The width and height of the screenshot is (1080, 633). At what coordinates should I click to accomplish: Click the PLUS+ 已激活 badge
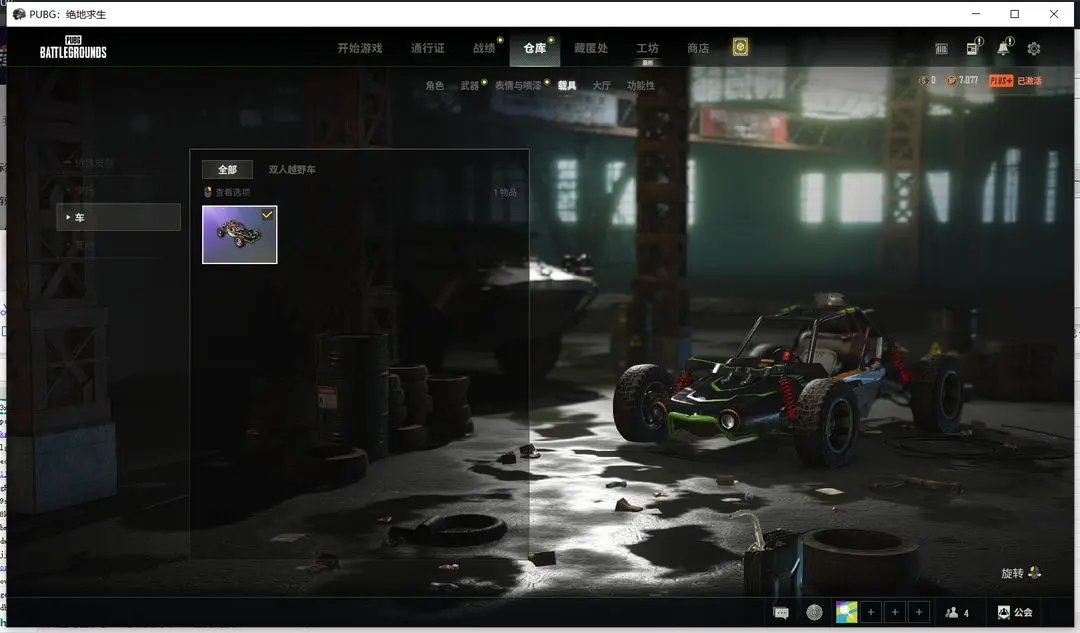pyautogui.click(x=1015, y=81)
